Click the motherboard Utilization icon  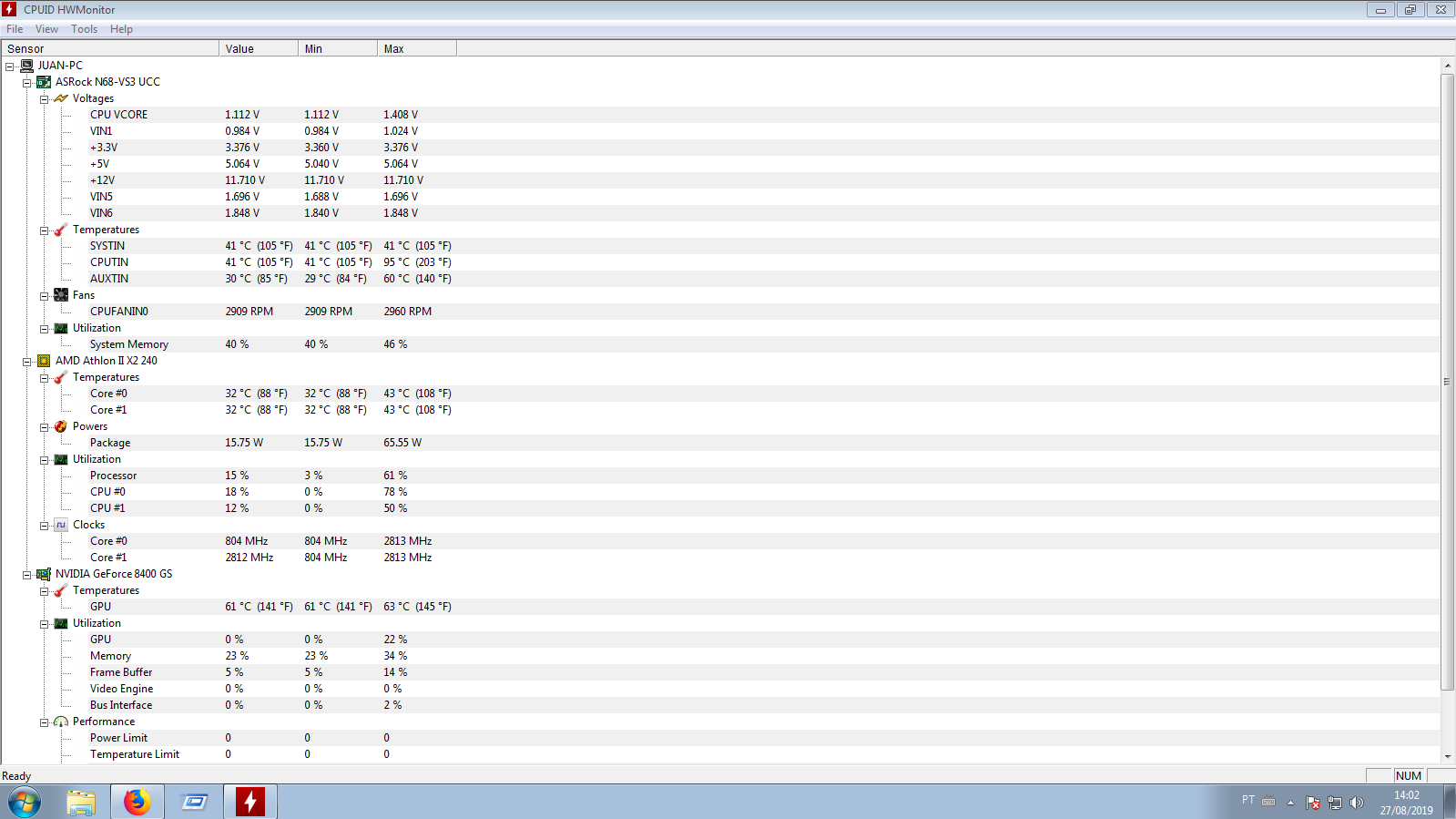click(x=61, y=328)
